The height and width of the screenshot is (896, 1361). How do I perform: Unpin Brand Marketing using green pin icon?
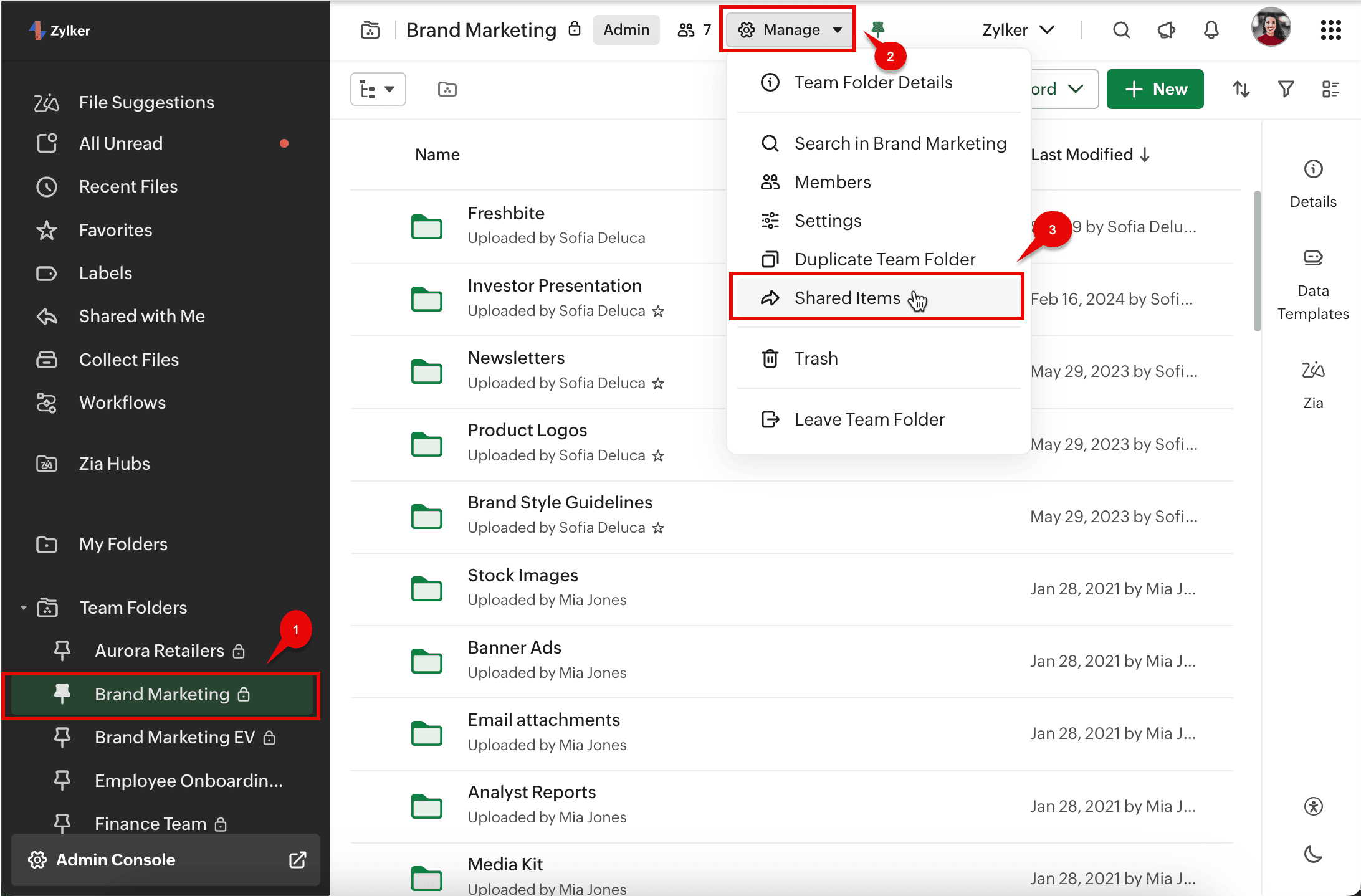click(x=878, y=28)
